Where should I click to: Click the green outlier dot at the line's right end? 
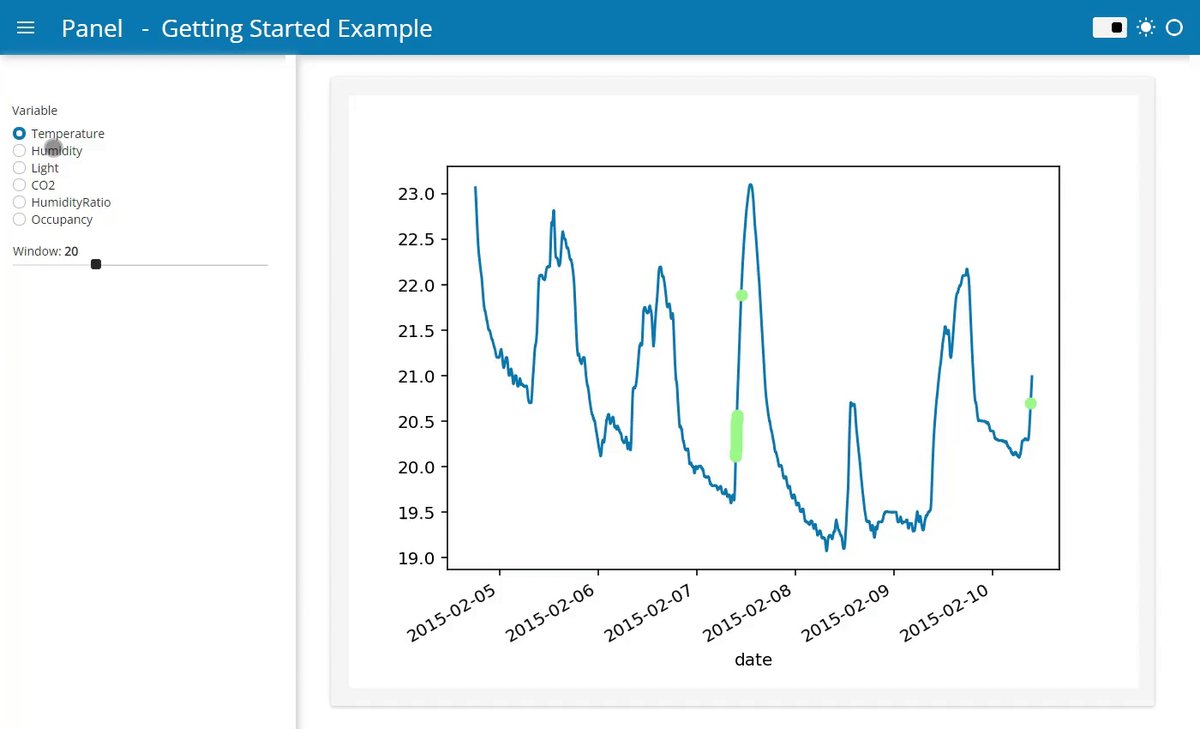point(1031,403)
